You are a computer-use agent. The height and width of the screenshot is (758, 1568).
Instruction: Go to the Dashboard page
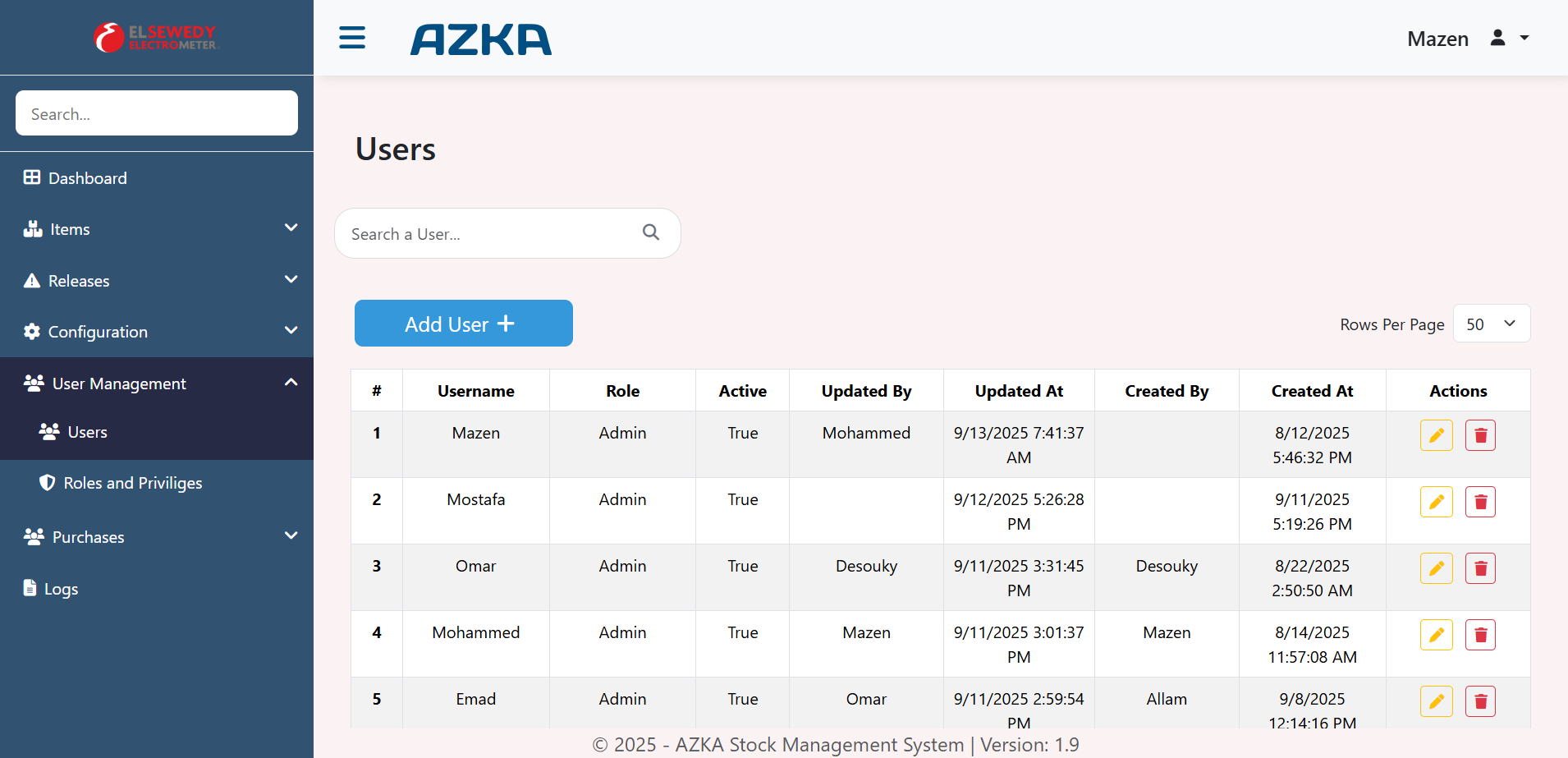87,178
